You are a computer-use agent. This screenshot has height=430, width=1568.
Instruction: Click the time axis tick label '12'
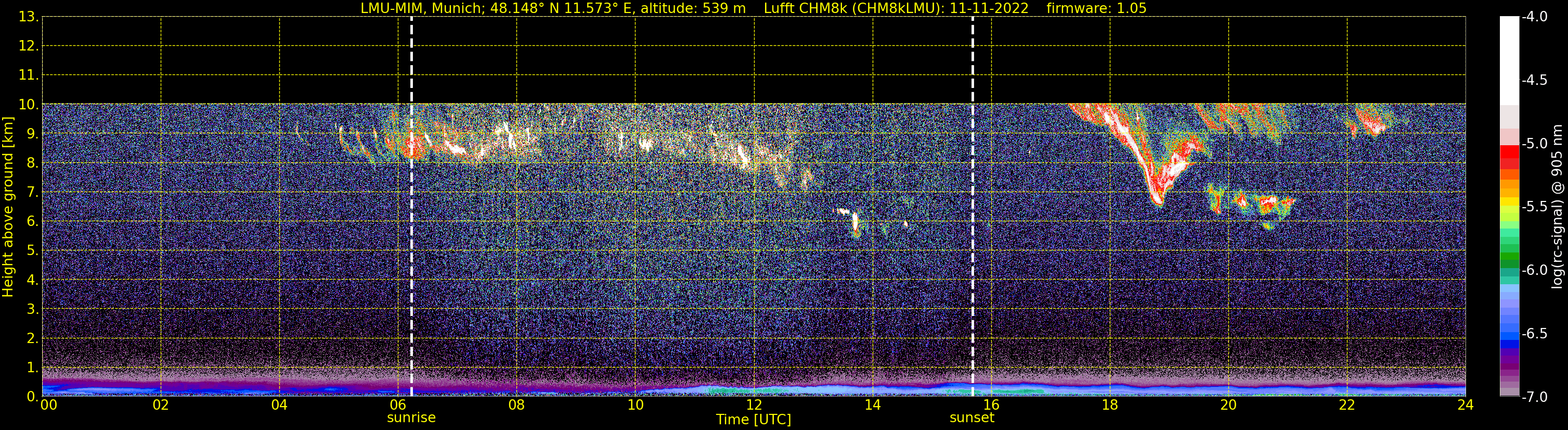754,405
